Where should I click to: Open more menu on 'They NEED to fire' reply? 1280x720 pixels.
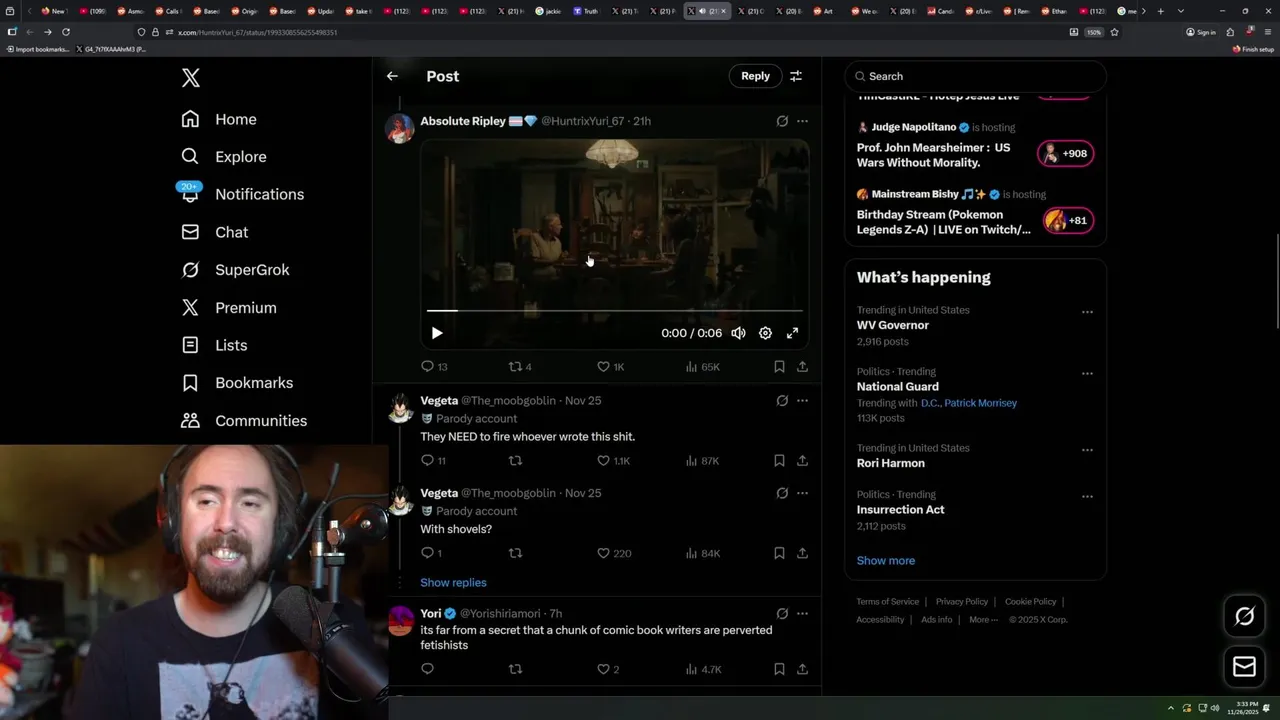802,401
